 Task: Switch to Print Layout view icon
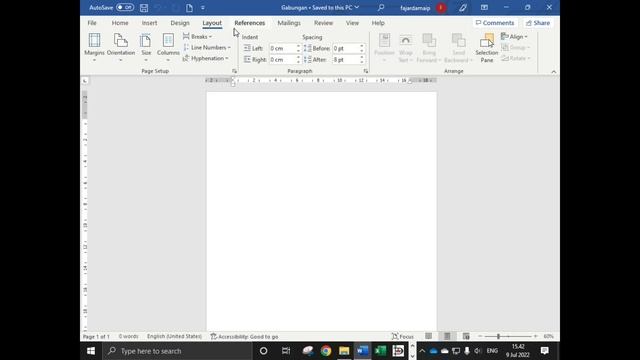[447, 336]
